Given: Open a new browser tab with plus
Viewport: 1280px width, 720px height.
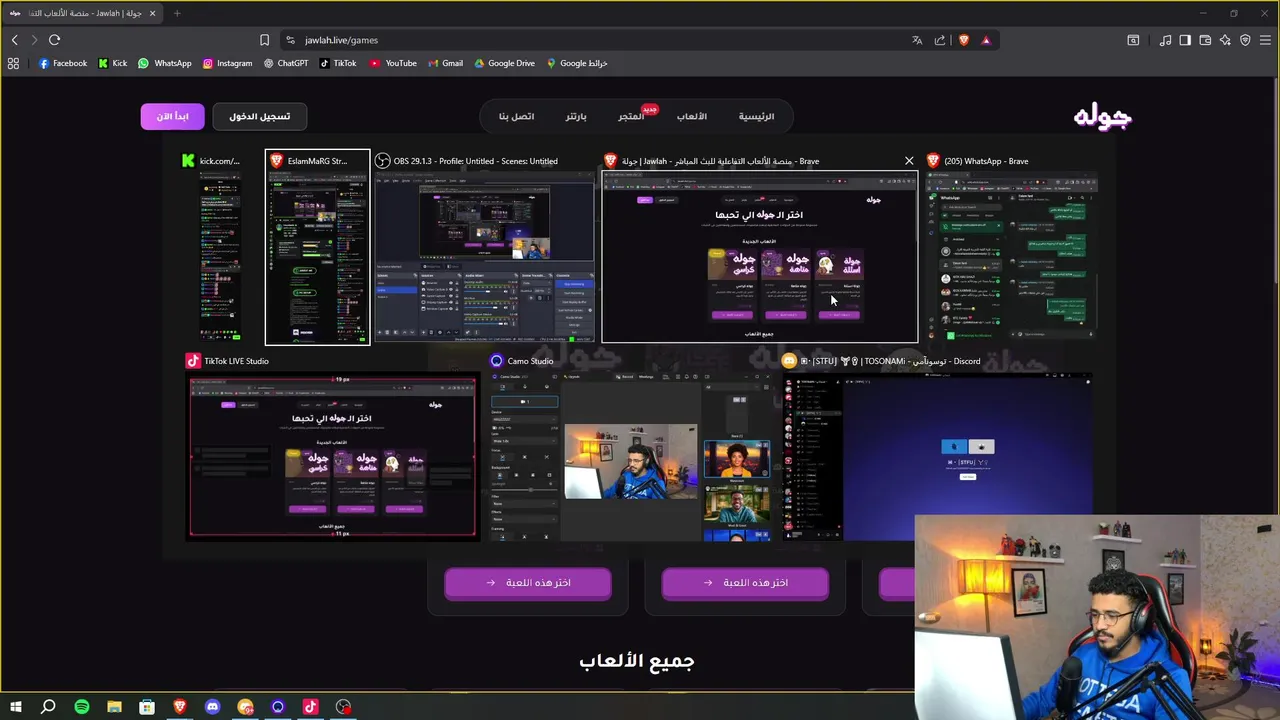Looking at the screenshot, I should point(177,13).
